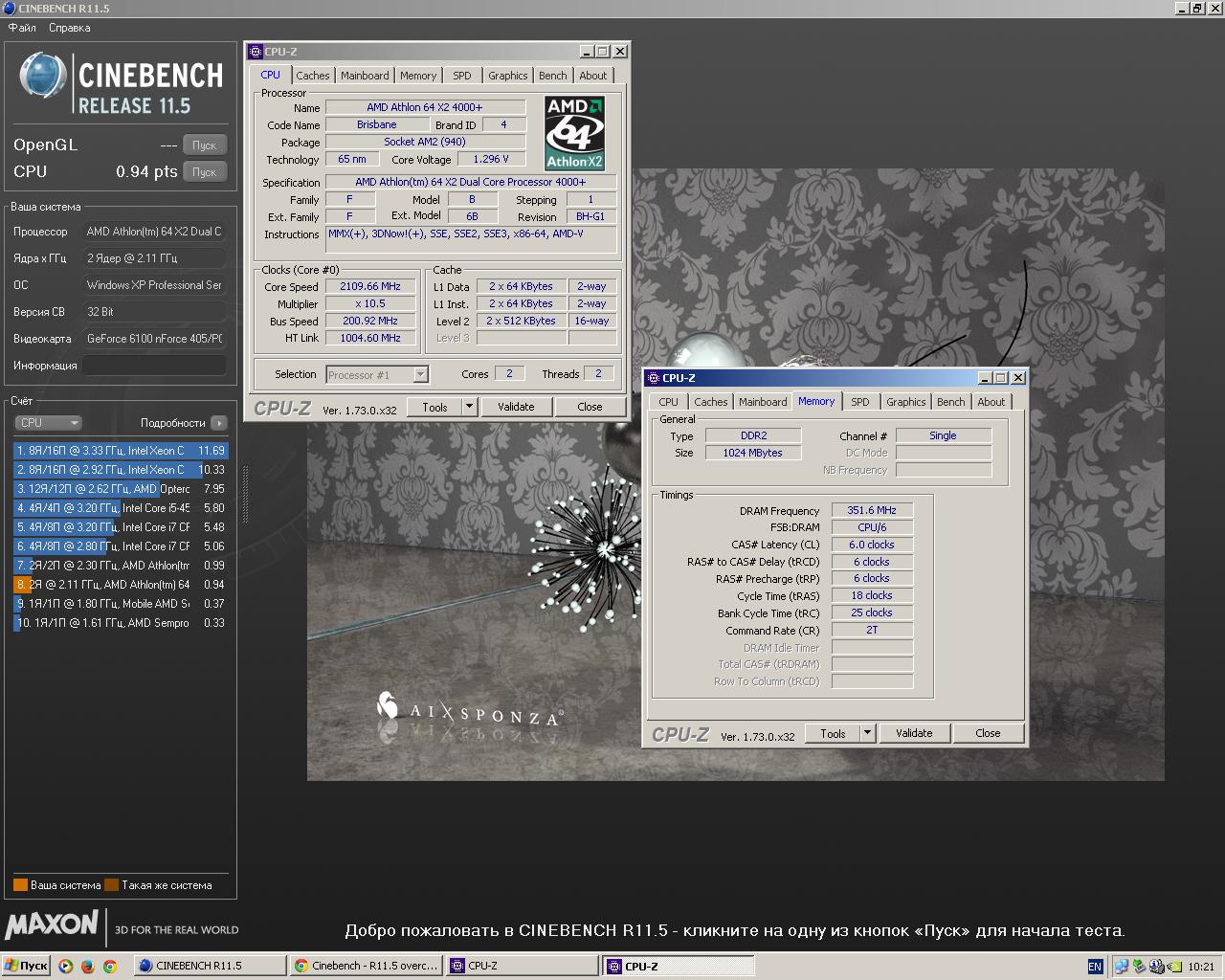Click the DRAM Frequency value 351.6 MHz
This screenshot has height=980, width=1225.
tap(872, 510)
